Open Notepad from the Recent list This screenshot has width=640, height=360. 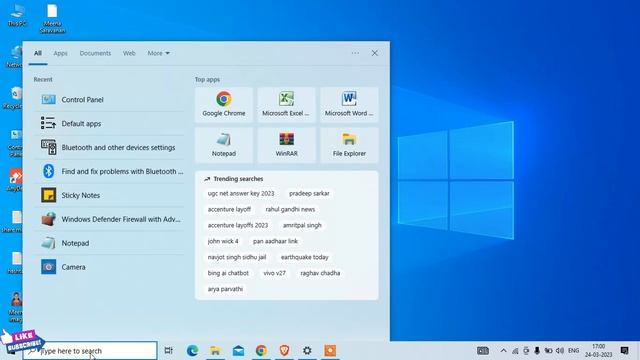point(109,243)
